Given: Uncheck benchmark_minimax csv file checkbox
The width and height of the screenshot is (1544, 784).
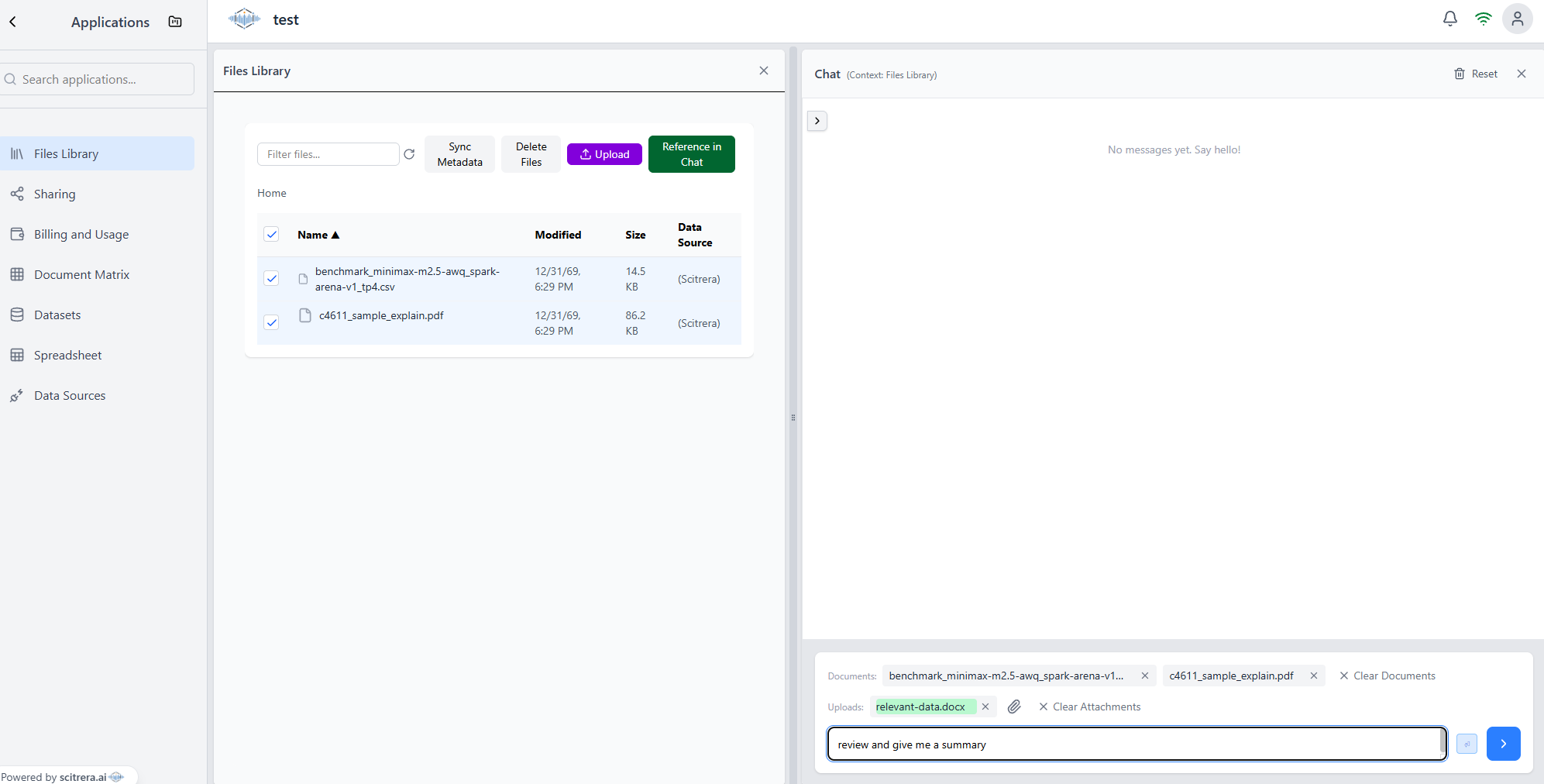Looking at the screenshot, I should click(271, 278).
